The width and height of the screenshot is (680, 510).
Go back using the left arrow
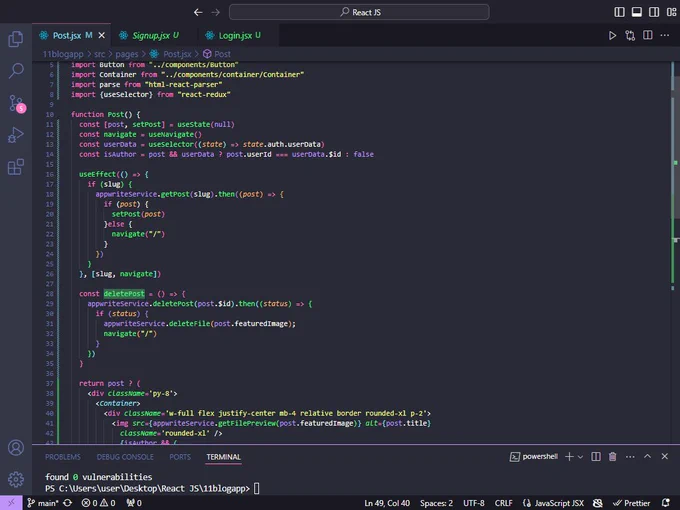coord(198,12)
